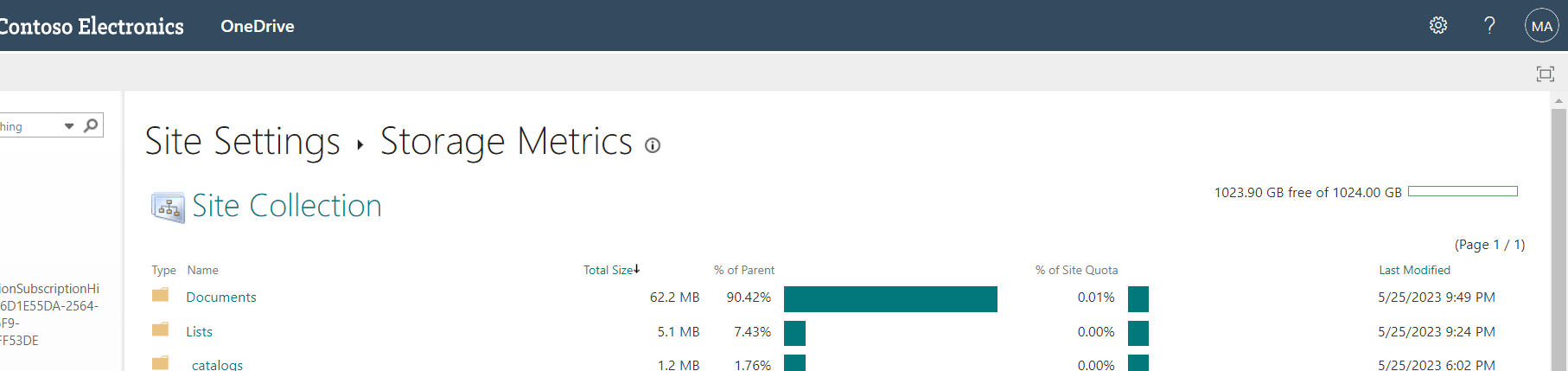Click the Lists folder icon

click(x=160, y=329)
